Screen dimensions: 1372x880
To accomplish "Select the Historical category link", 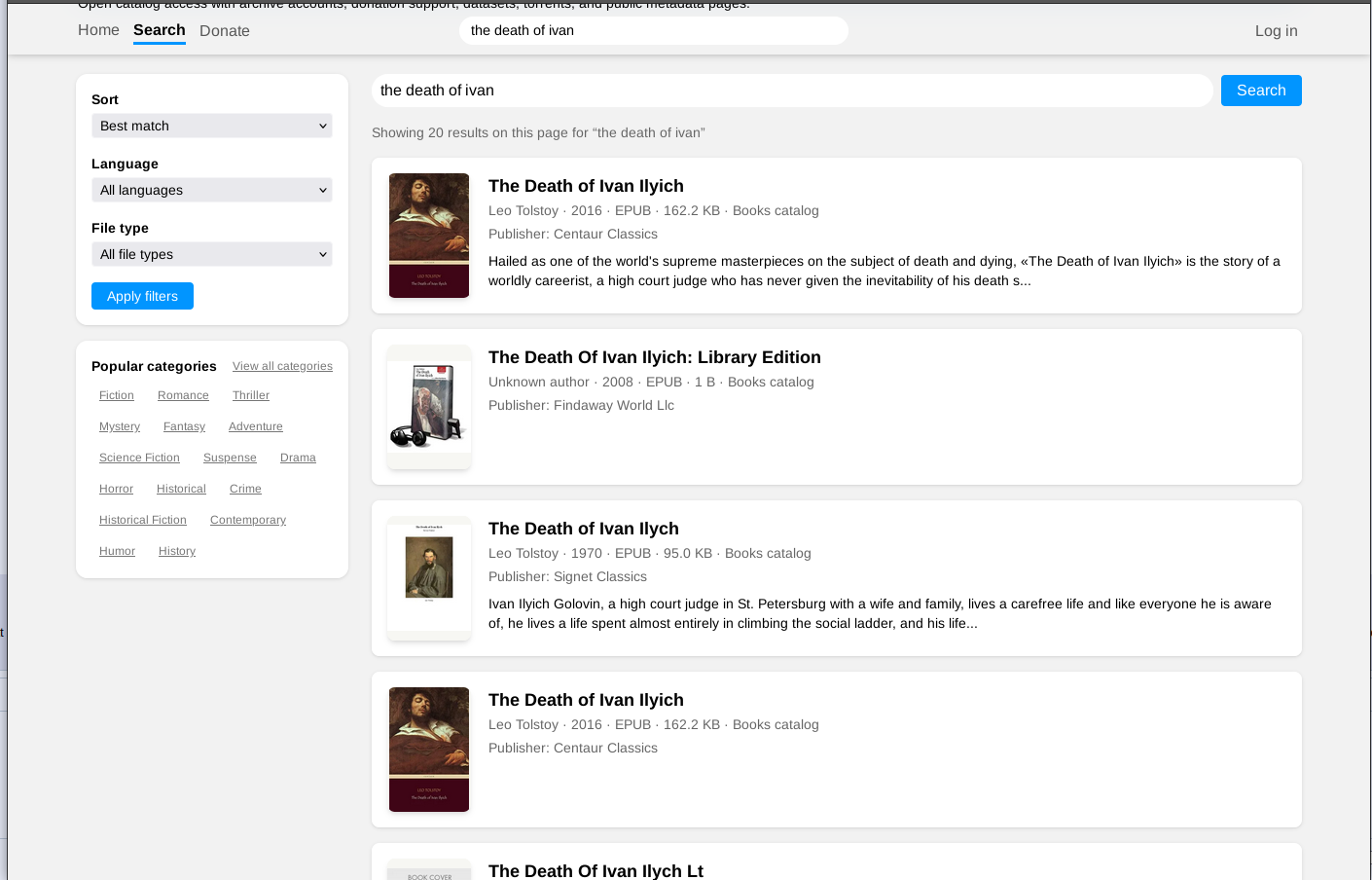I will [x=181, y=489].
